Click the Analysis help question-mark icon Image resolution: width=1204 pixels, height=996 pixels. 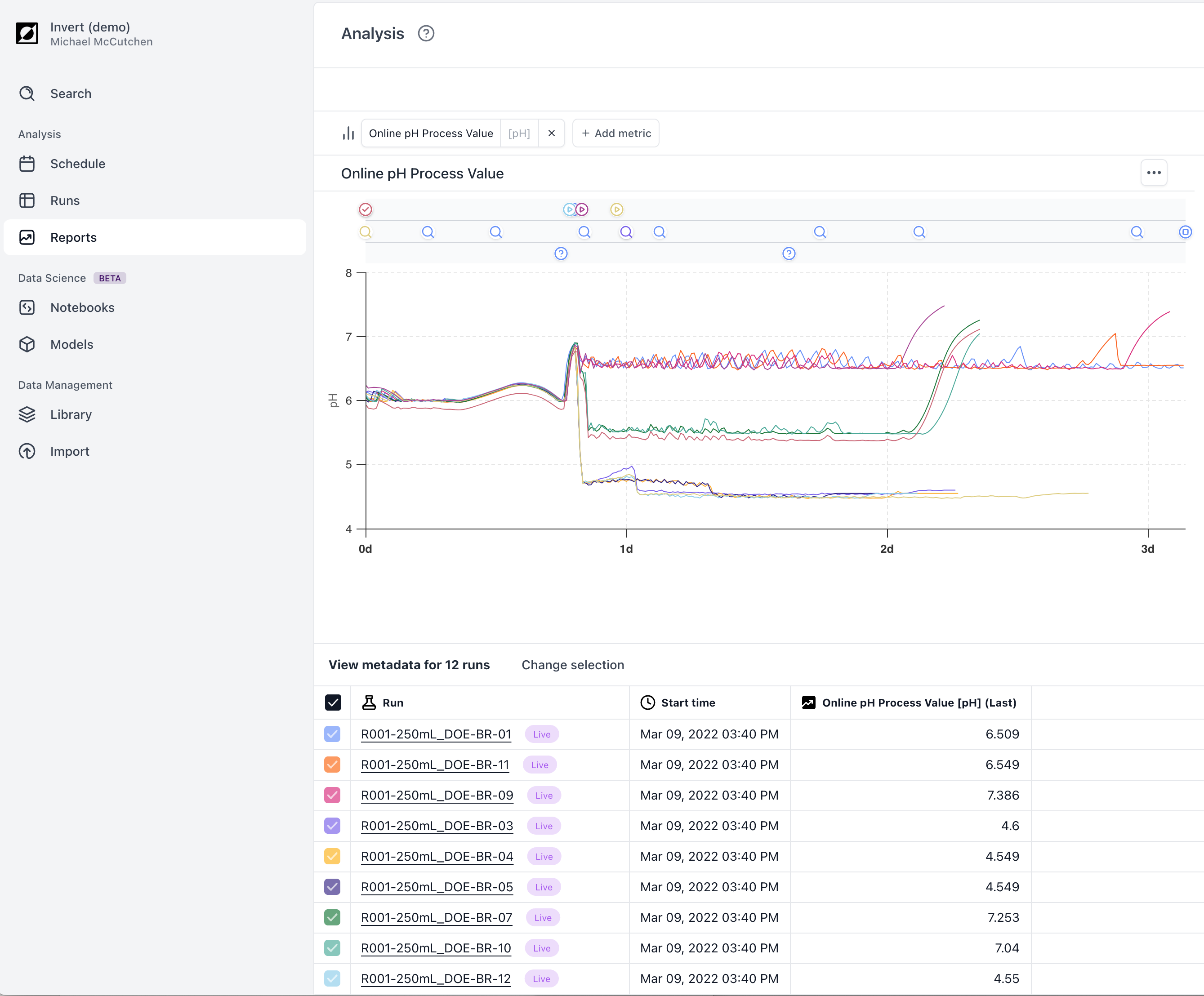(426, 34)
